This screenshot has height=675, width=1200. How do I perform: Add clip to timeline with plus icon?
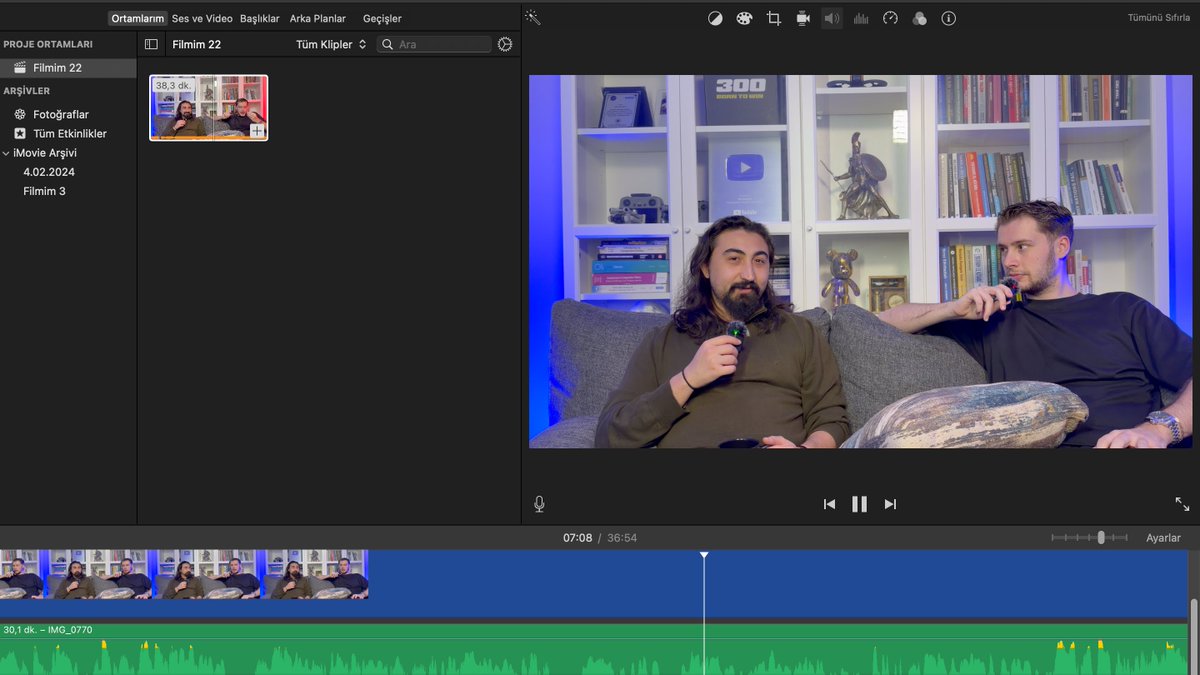pyautogui.click(x=257, y=130)
